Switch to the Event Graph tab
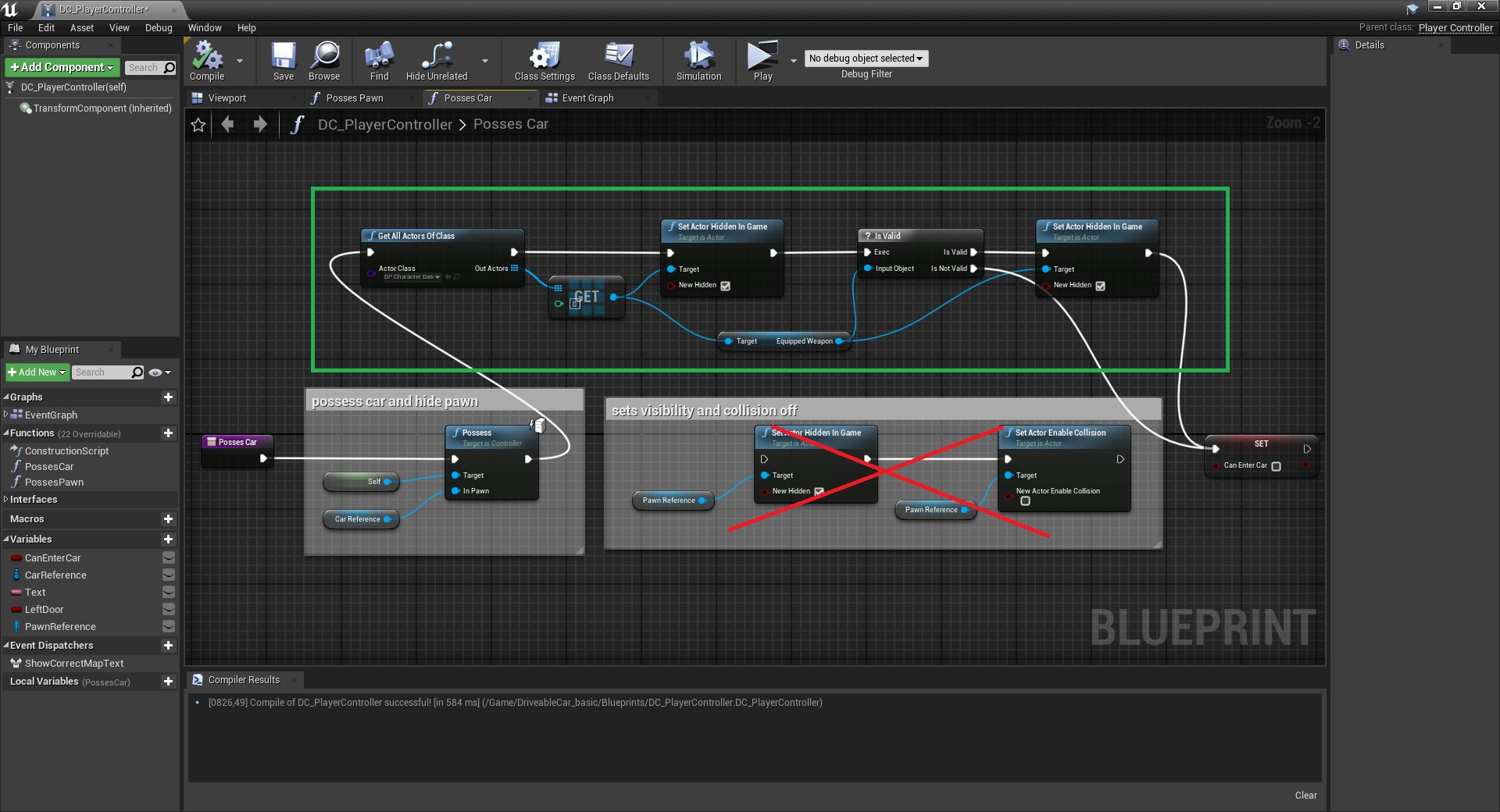 click(x=587, y=98)
